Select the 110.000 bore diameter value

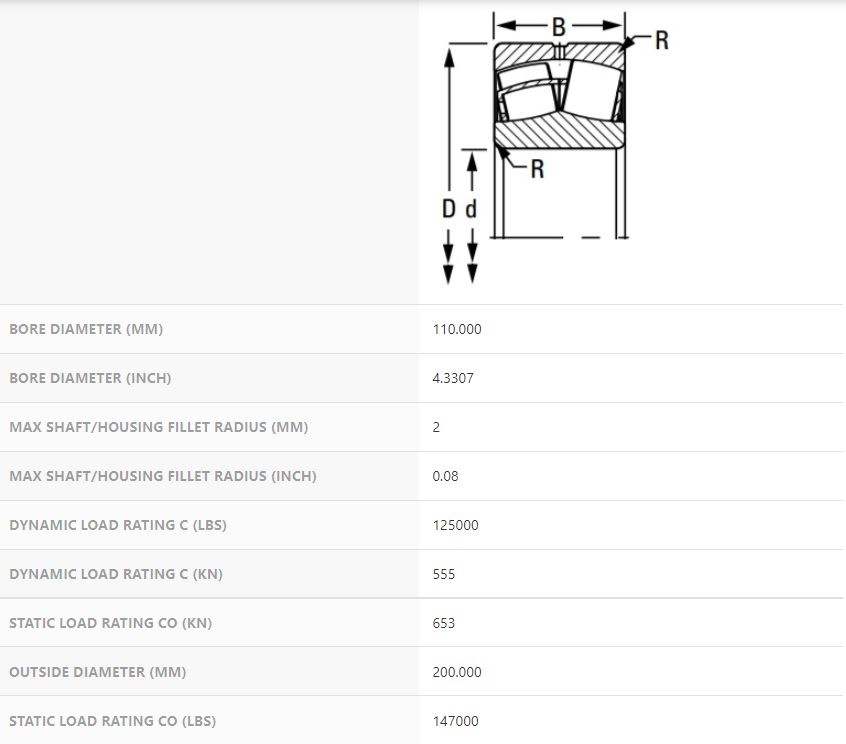457,329
